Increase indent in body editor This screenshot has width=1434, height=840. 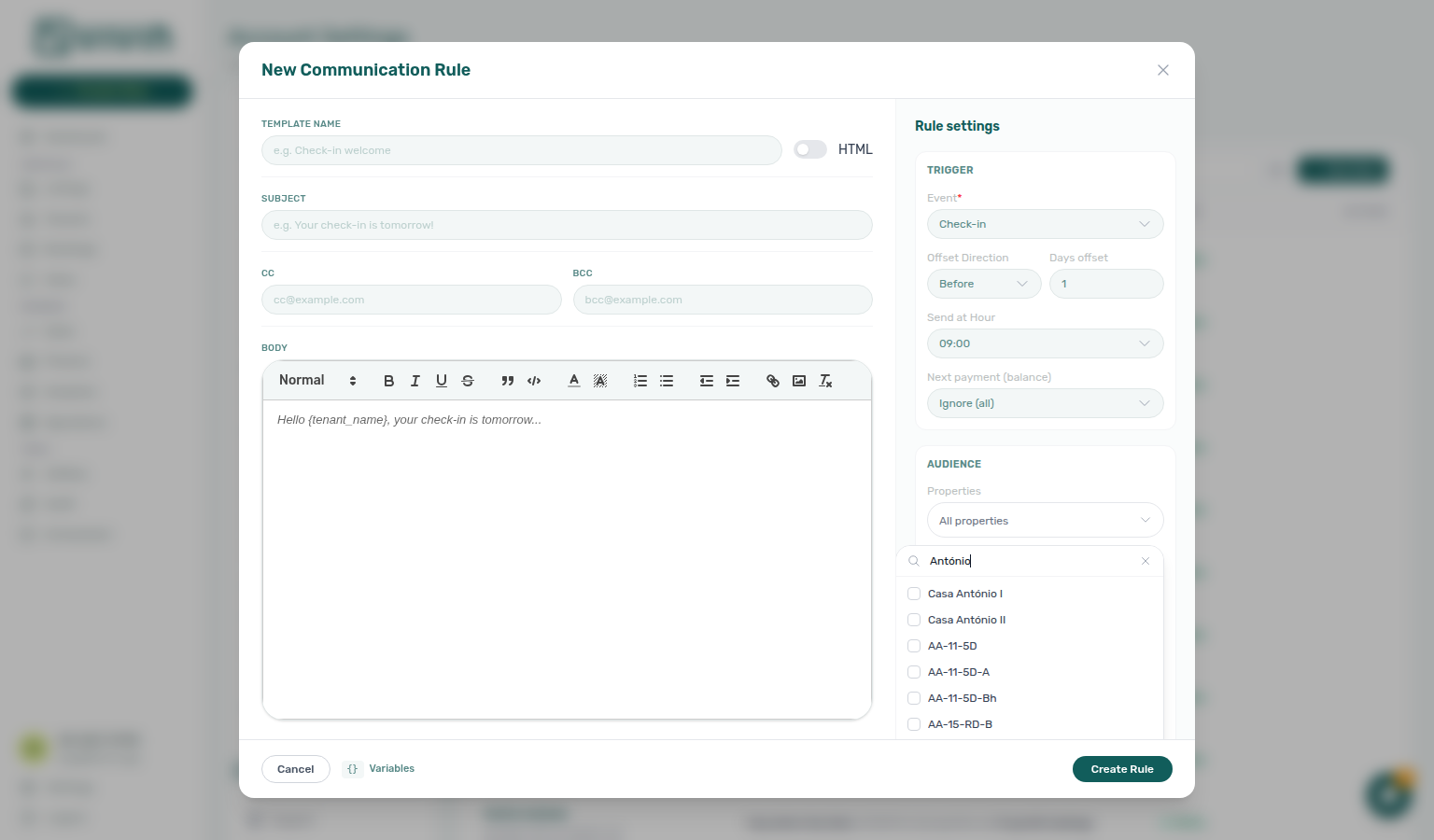[733, 381]
